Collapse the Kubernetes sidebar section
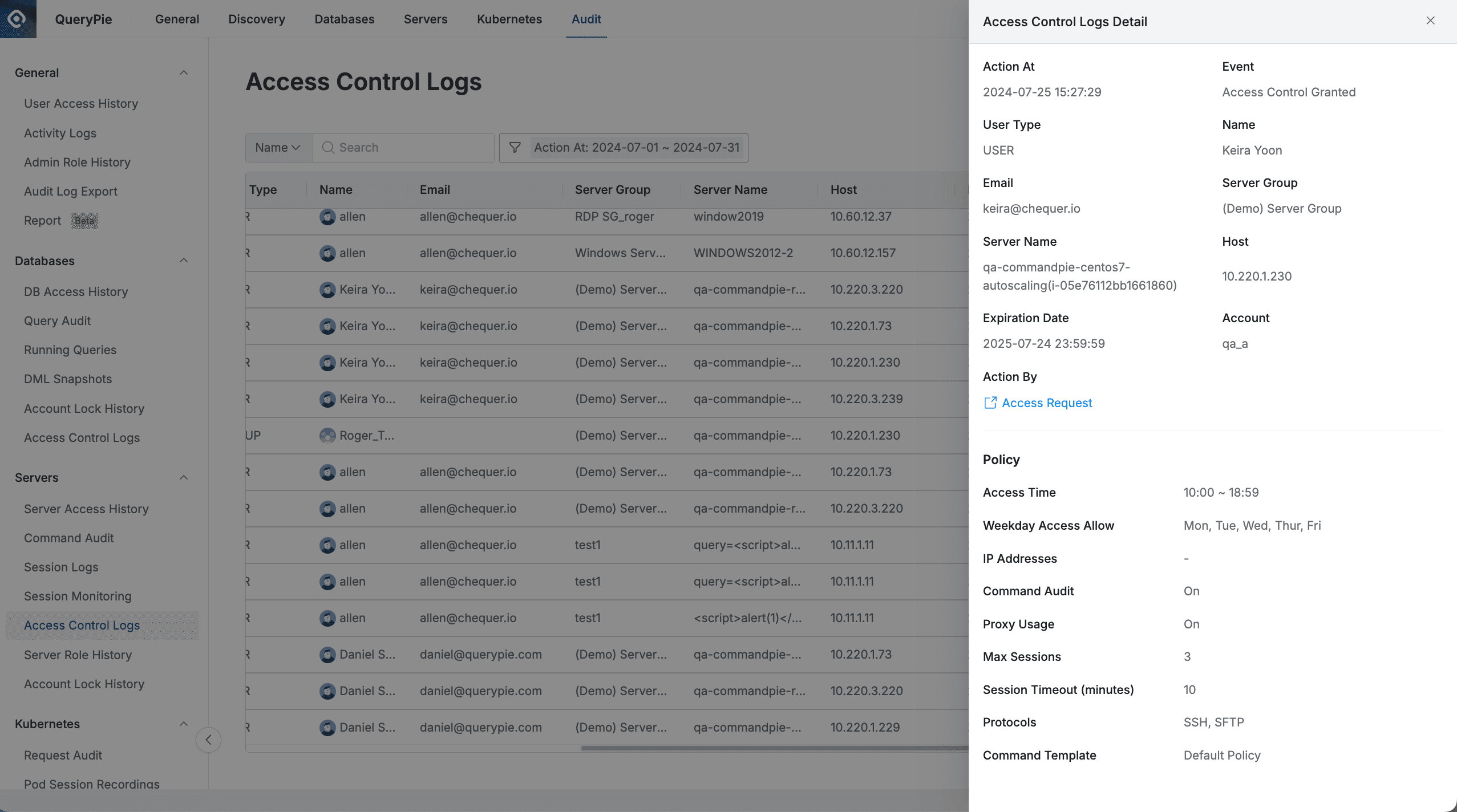 pos(184,724)
